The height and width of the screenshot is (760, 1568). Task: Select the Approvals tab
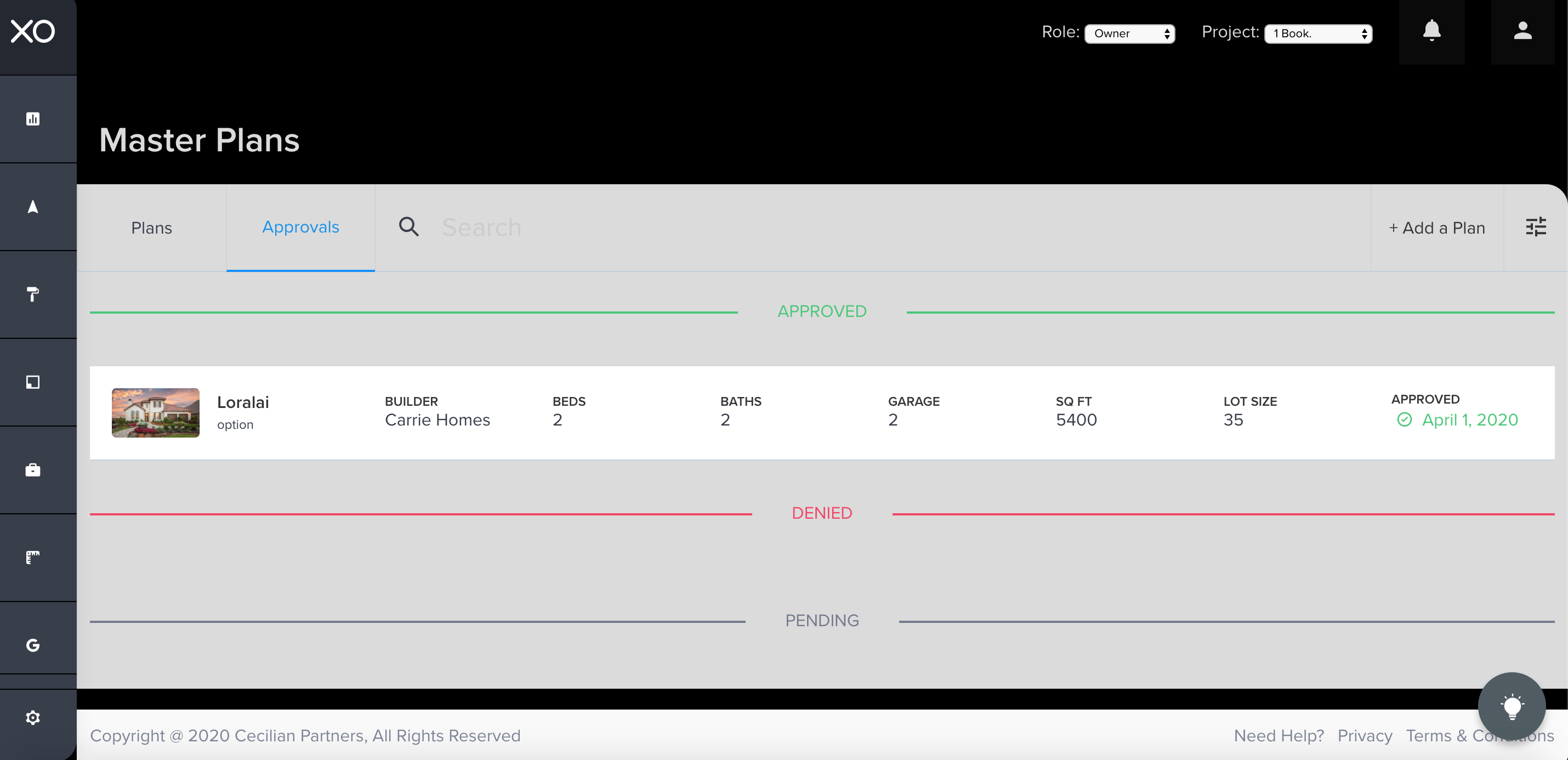click(300, 227)
